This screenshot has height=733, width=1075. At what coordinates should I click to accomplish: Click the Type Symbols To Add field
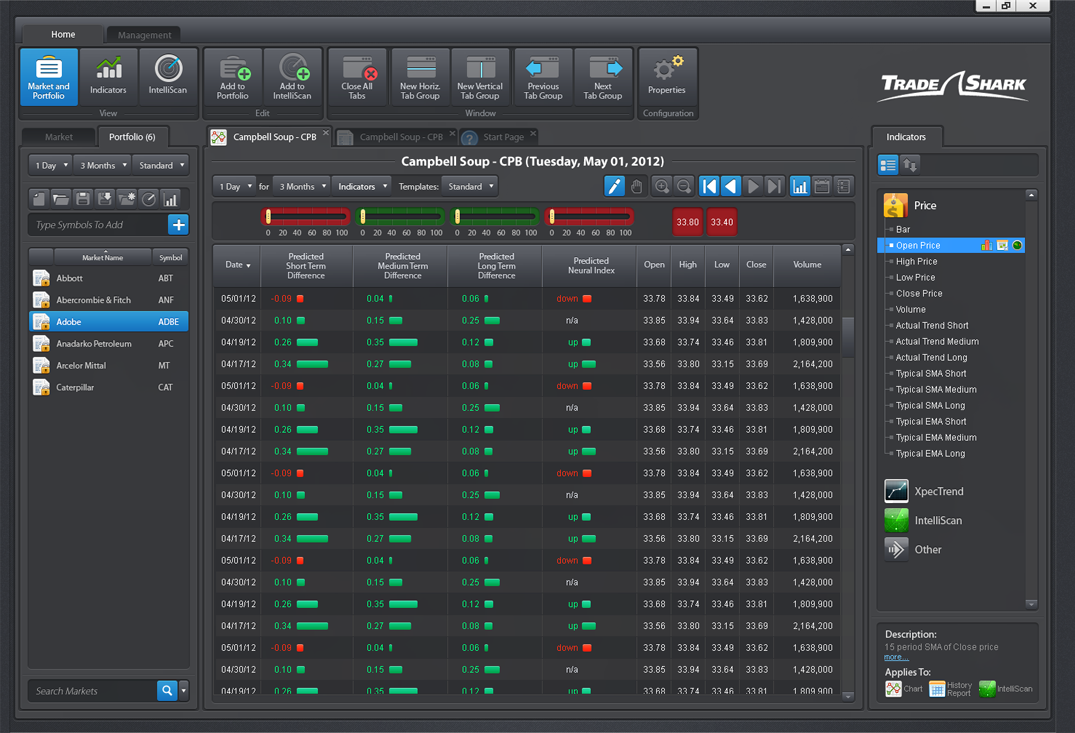tap(98, 225)
